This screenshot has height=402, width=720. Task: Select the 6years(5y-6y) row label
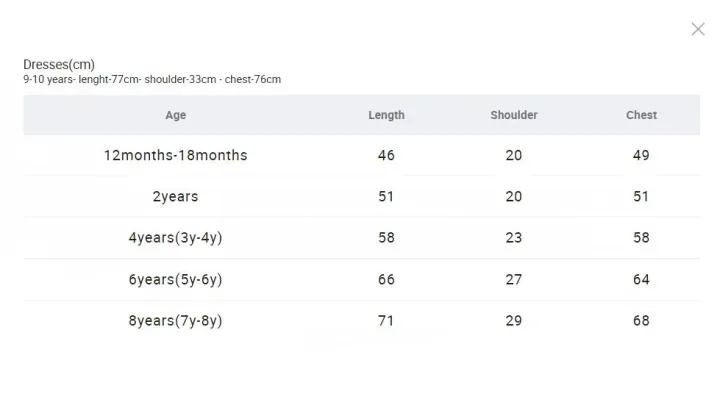pyautogui.click(x=176, y=279)
